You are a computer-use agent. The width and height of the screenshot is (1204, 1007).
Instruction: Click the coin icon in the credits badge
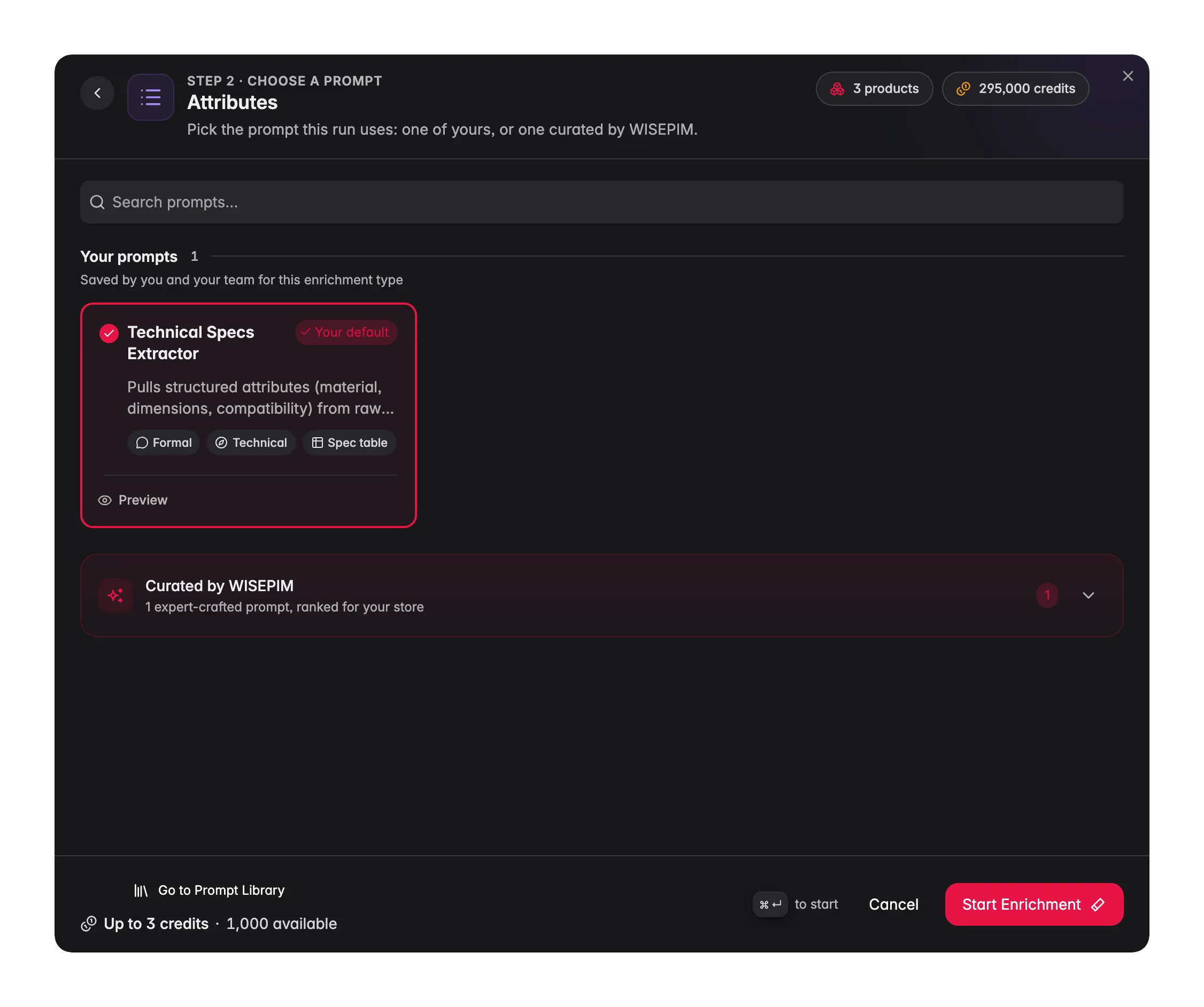point(963,89)
